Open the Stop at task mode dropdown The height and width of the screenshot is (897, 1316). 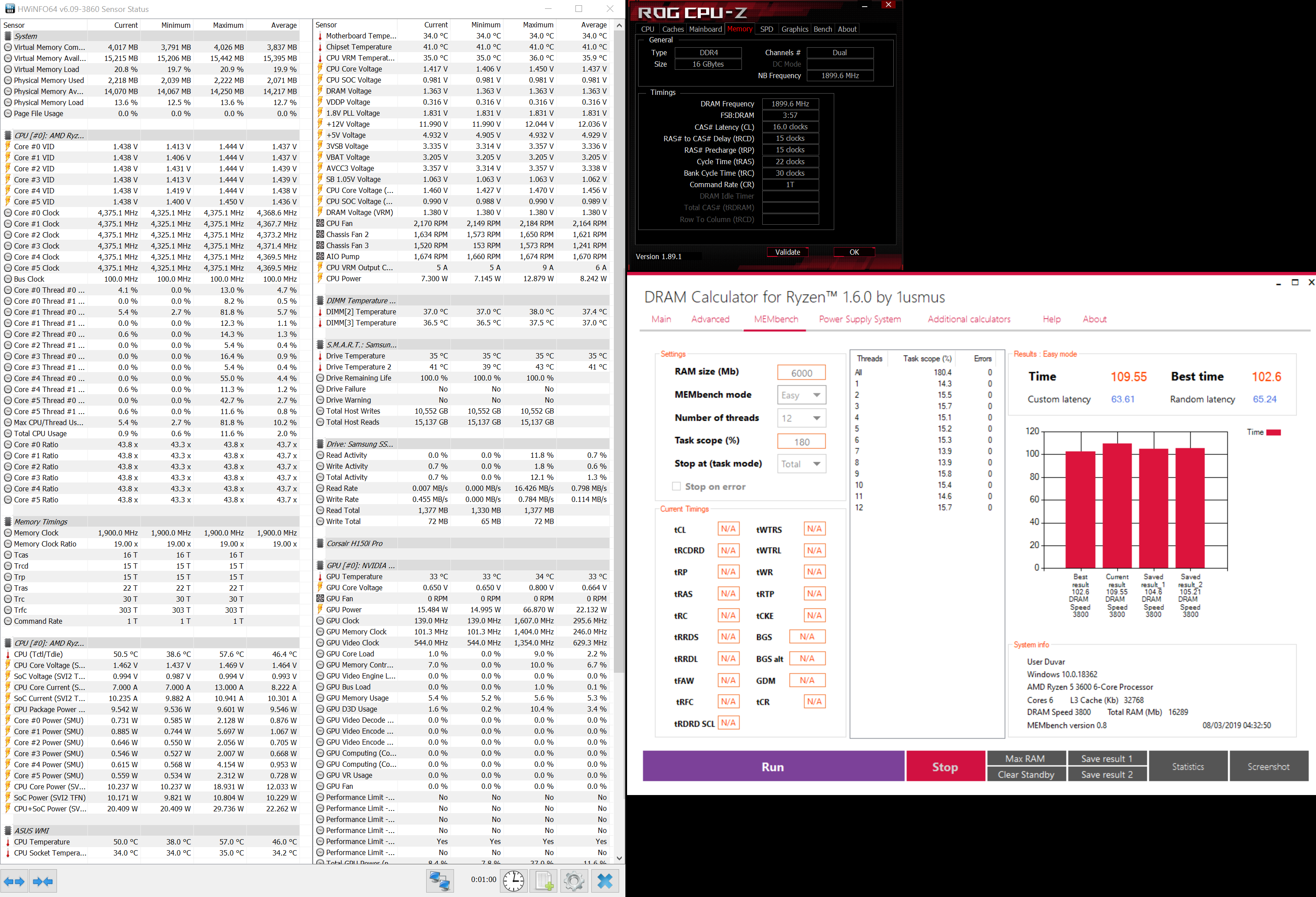801,464
